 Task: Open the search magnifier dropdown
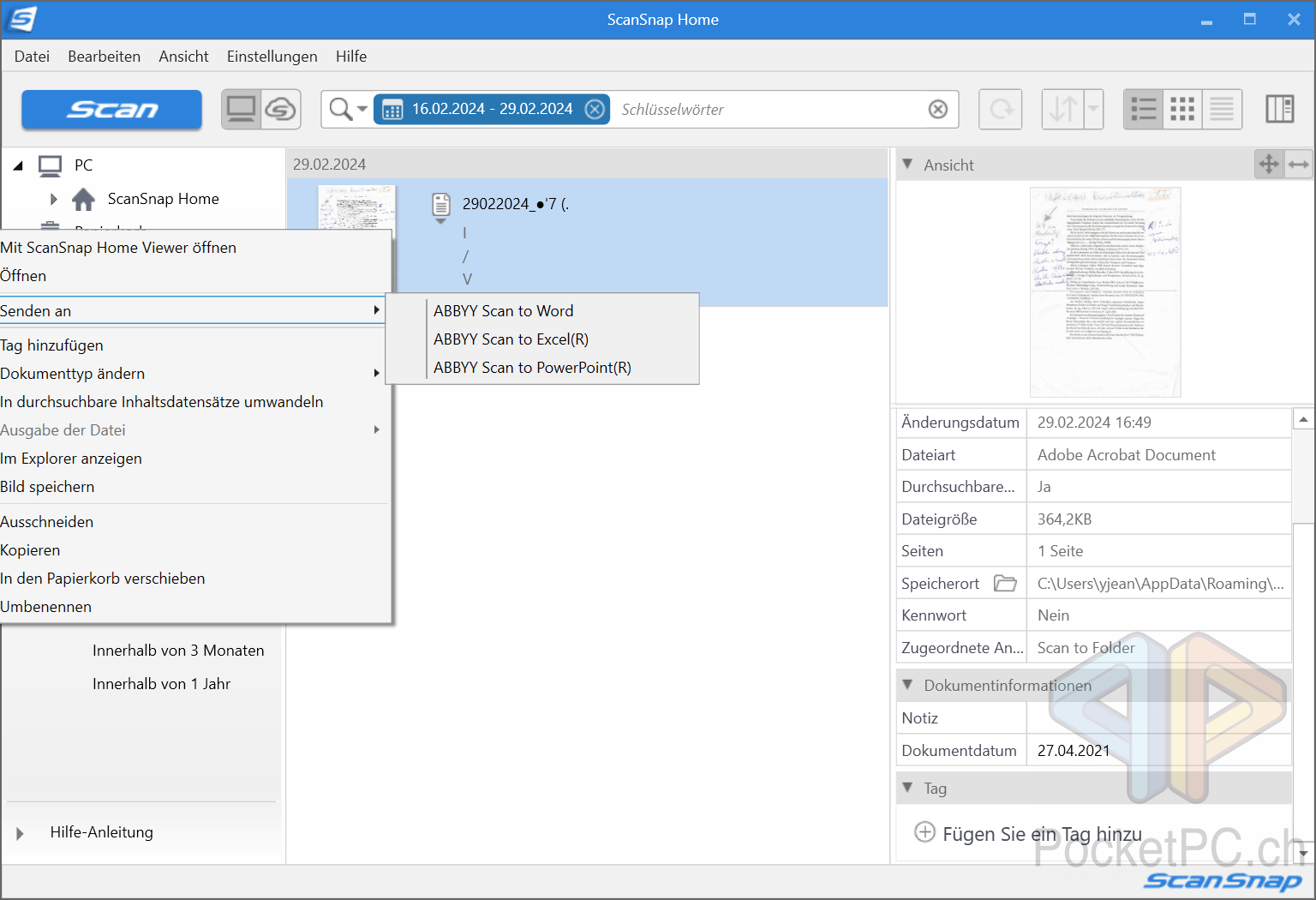pyautogui.click(x=348, y=110)
